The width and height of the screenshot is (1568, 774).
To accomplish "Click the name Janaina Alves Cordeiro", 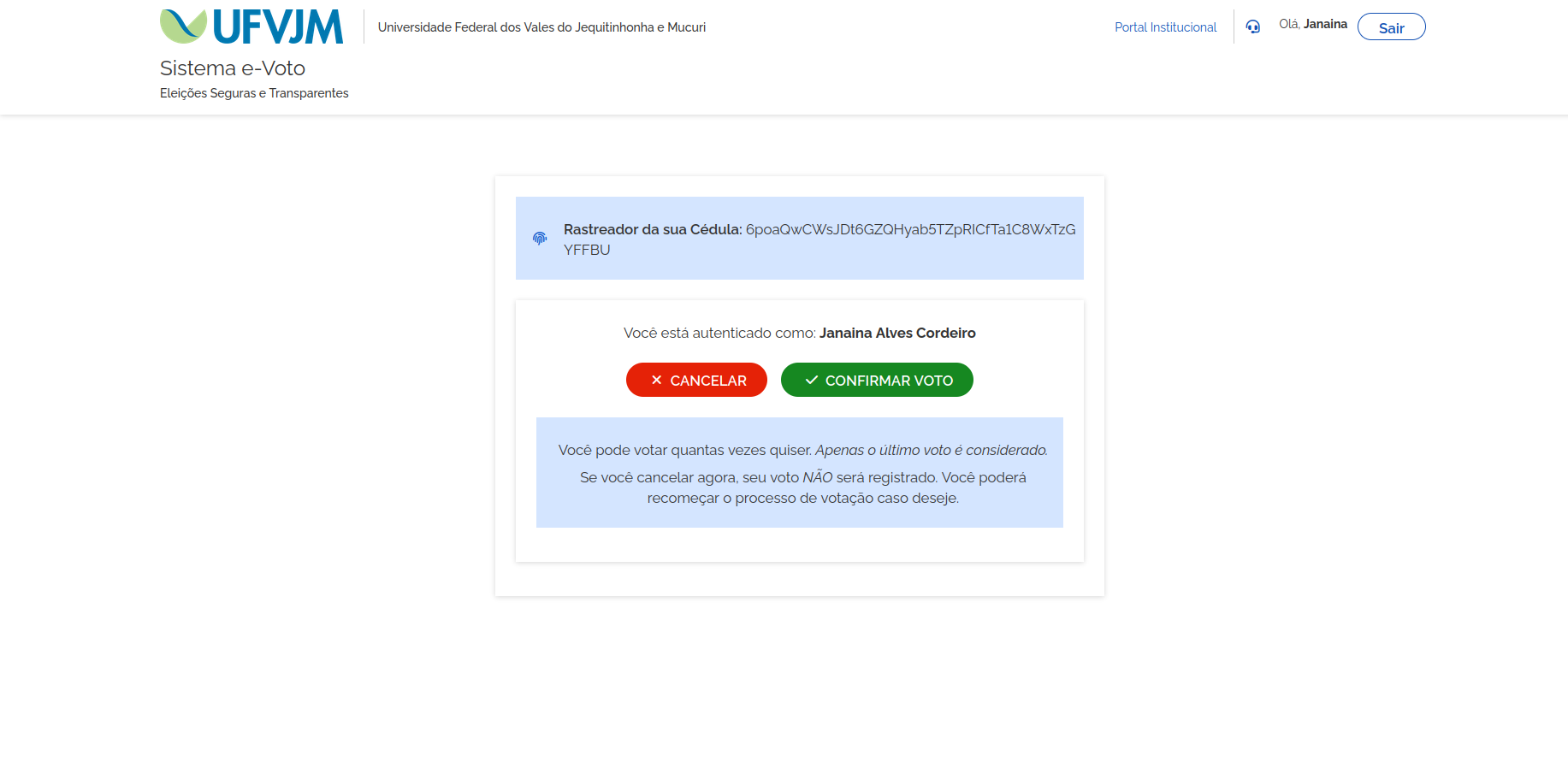I will tap(897, 333).
